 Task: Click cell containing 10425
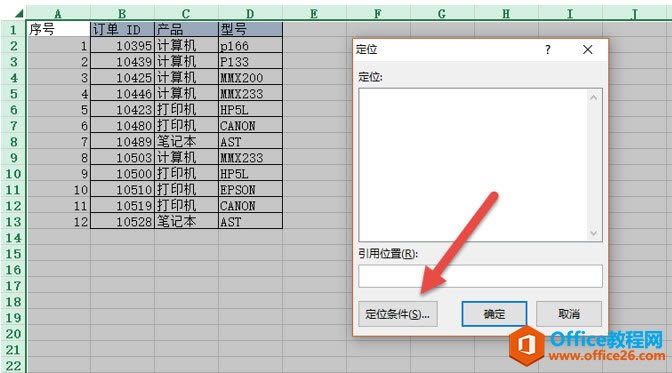[122, 77]
